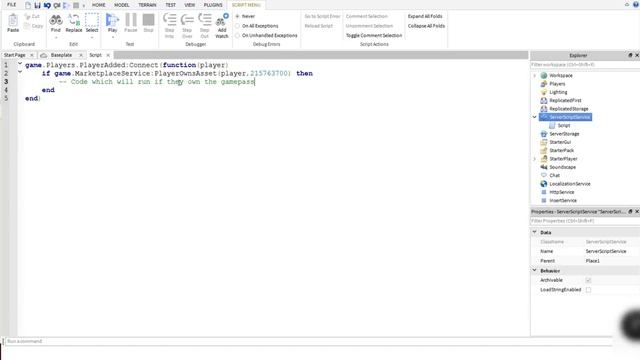Expand the Workspace tree node

[535, 76]
